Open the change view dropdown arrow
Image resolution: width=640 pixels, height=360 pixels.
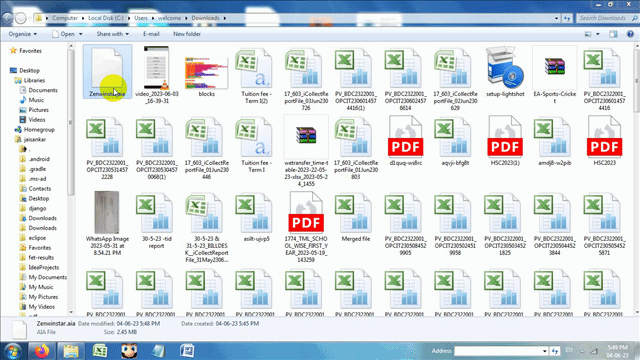pyautogui.click(x=598, y=34)
